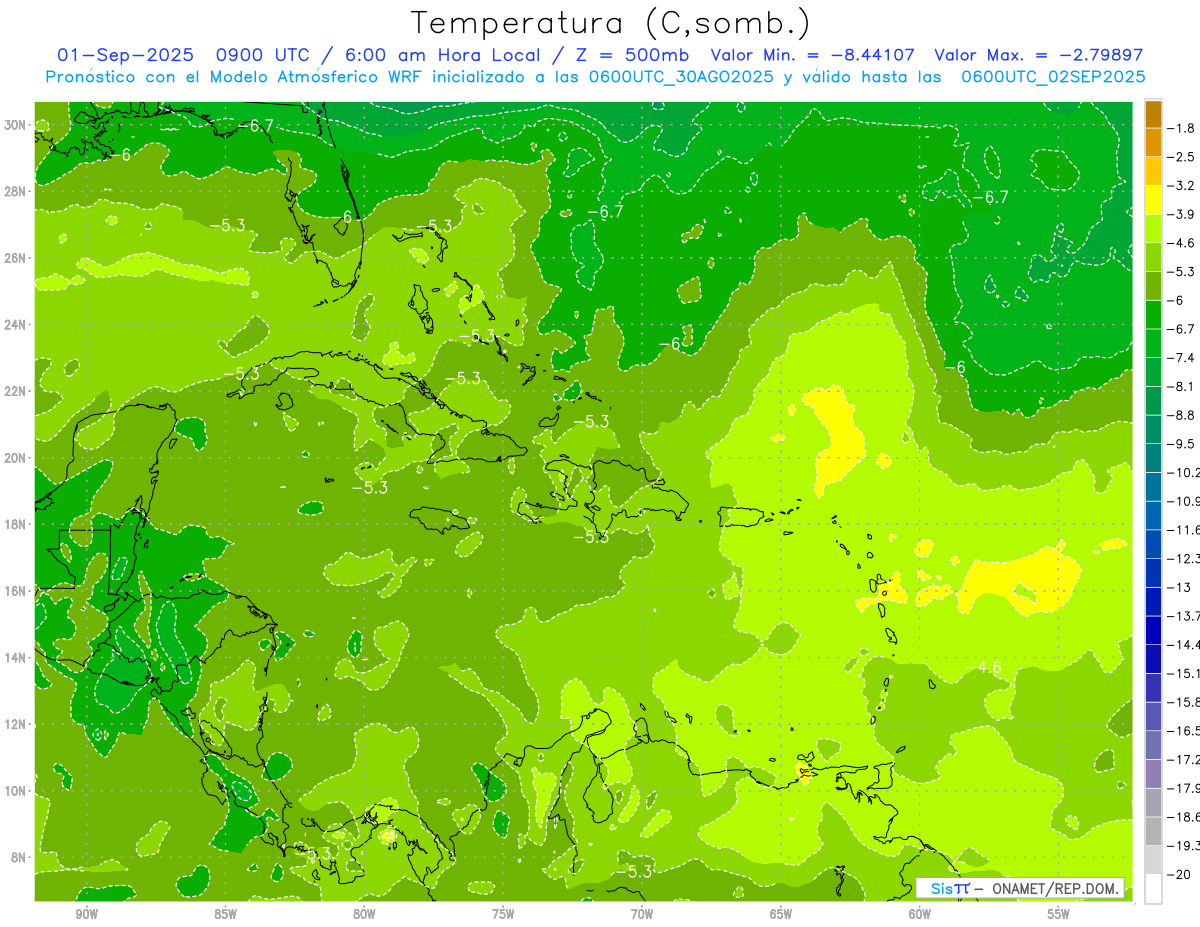Click the "Temperatura (C,somb.)" title
Viewport: 1200px width, 927px height.
click(x=610, y=23)
